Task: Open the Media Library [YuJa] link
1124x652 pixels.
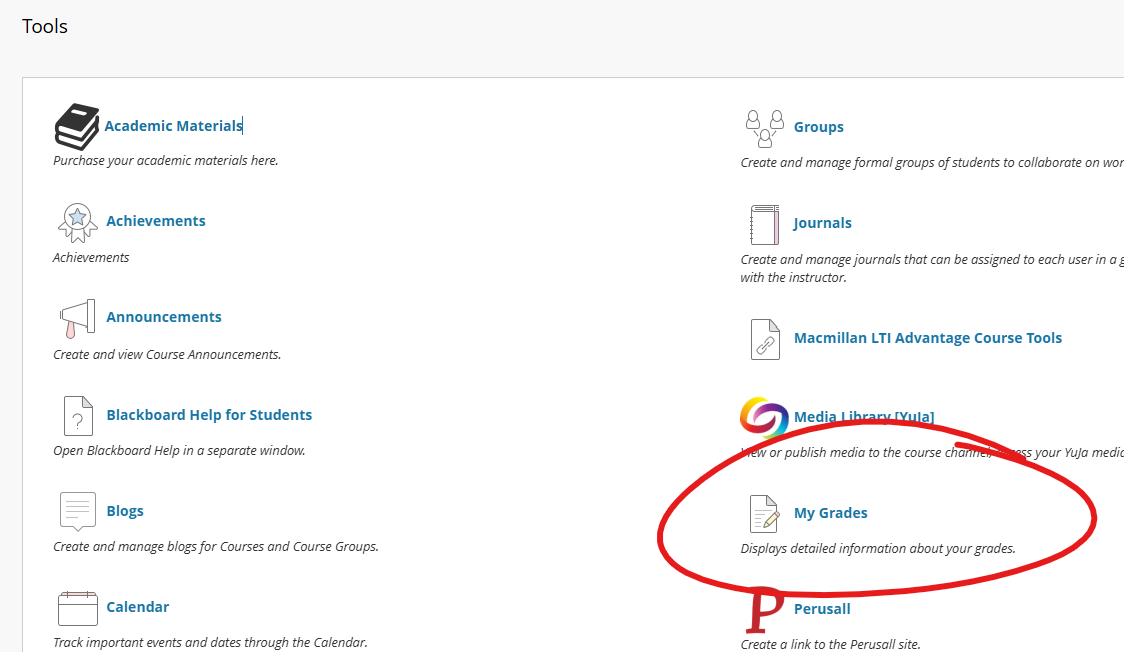Action: tap(864, 416)
